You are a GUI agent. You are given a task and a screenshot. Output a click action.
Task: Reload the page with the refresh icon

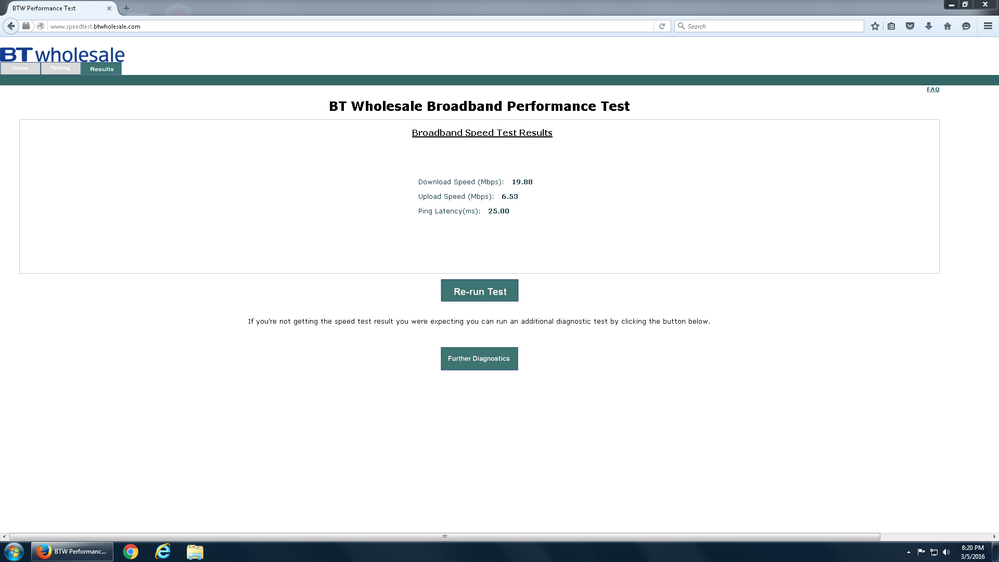pyautogui.click(x=662, y=26)
